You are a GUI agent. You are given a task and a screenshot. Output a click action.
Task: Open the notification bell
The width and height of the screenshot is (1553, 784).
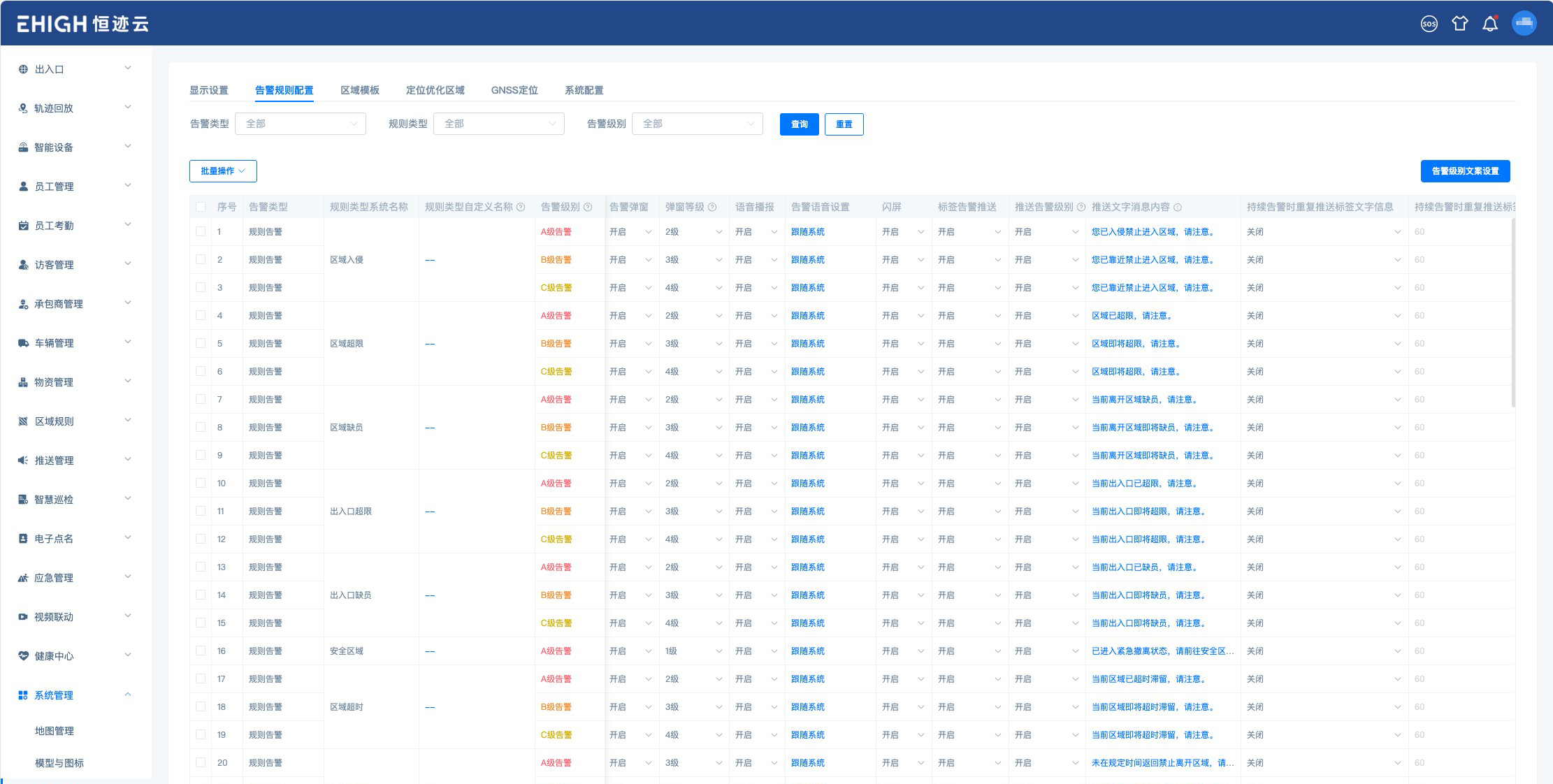(x=1490, y=24)
